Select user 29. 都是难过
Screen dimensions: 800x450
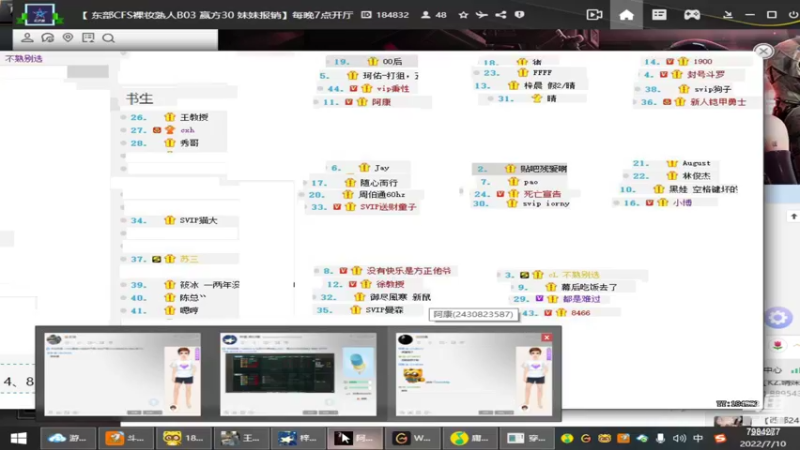(x=557, y=299)
